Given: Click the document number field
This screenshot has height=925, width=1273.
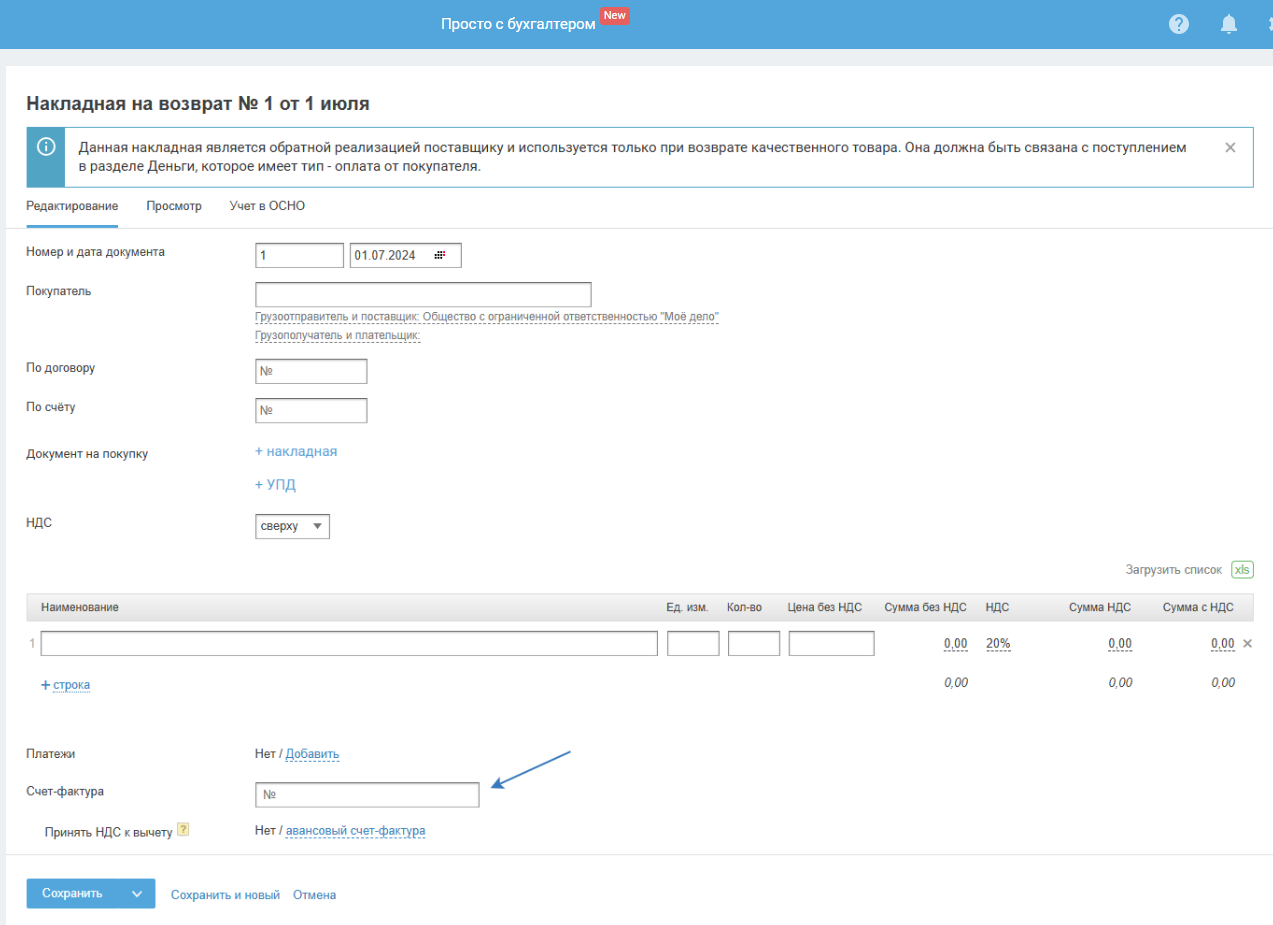Looking at the screenshot, I should [x=299, y=256].
